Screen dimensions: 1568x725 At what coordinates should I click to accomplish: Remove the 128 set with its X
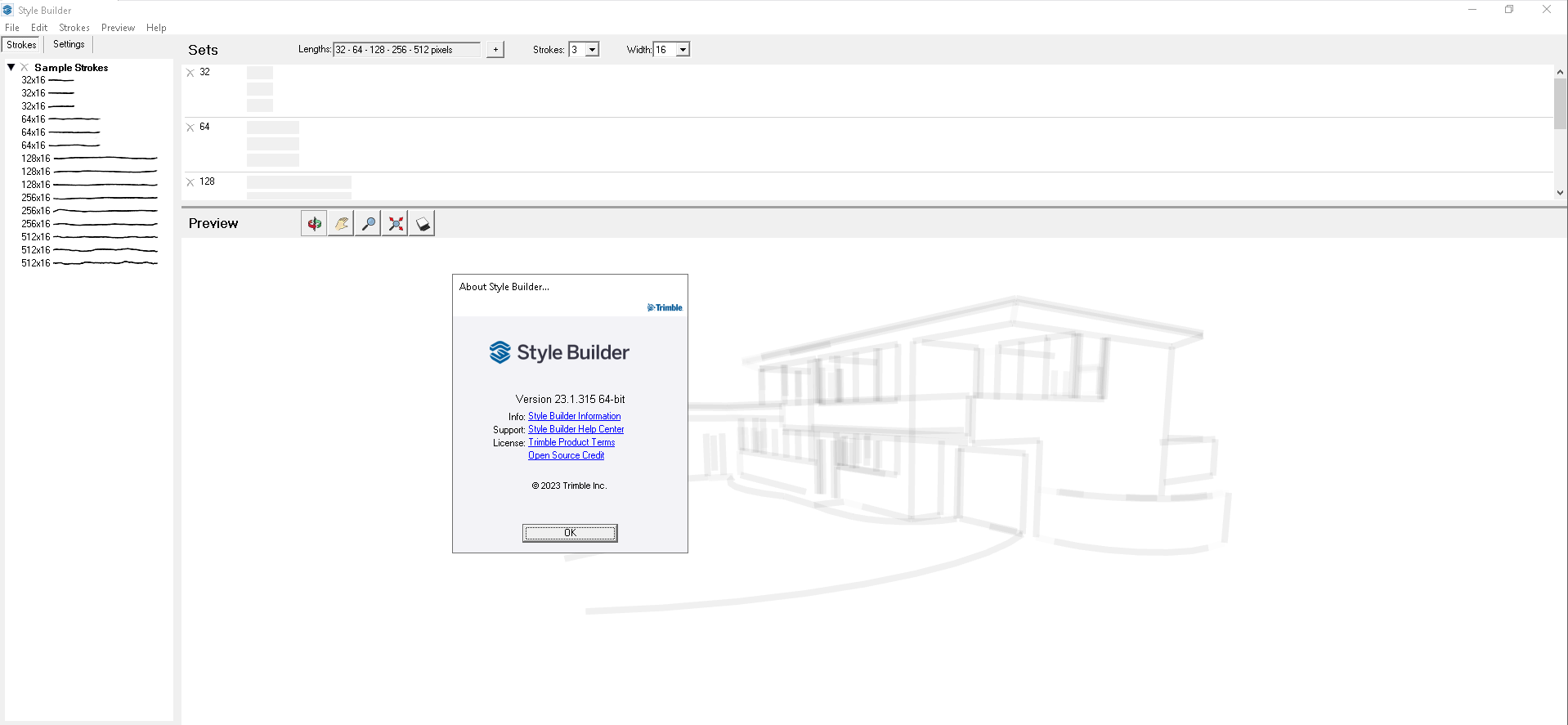pos(190,182)
